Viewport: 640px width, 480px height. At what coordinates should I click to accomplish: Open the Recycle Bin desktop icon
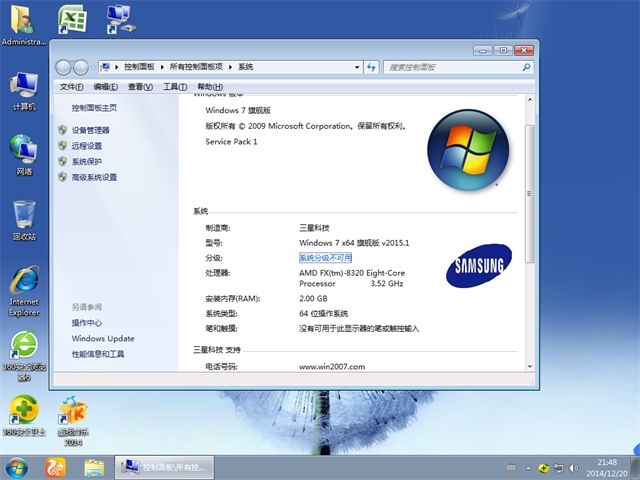pos(24,216)
